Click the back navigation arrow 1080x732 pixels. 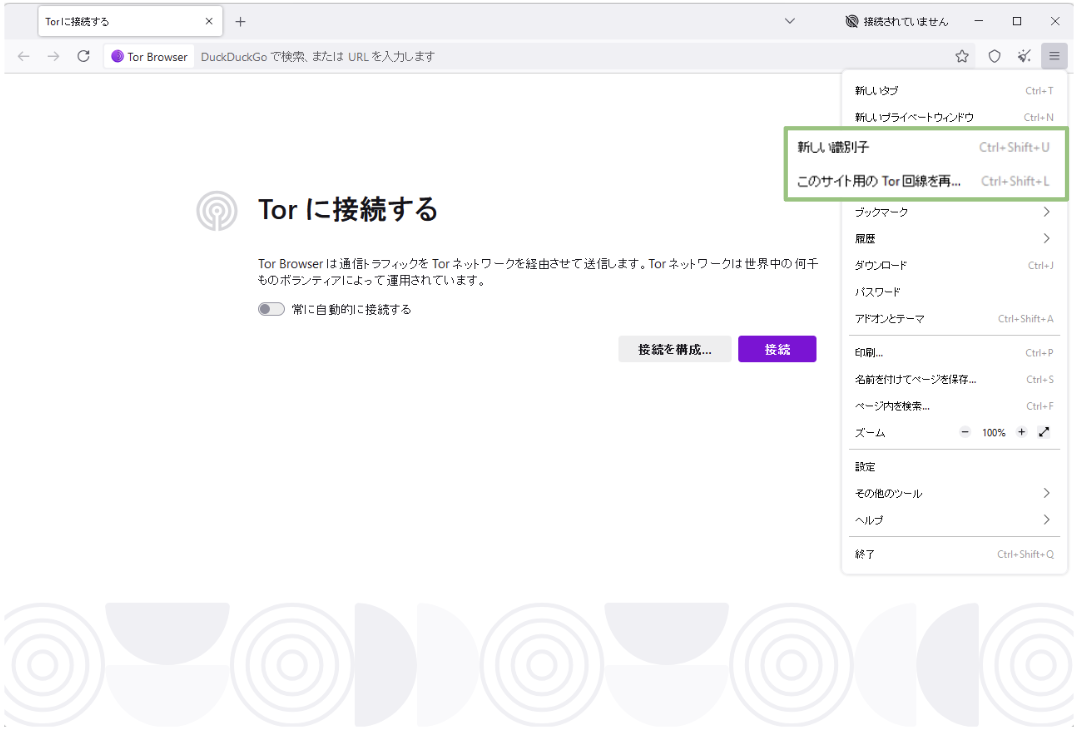[23, 56]
